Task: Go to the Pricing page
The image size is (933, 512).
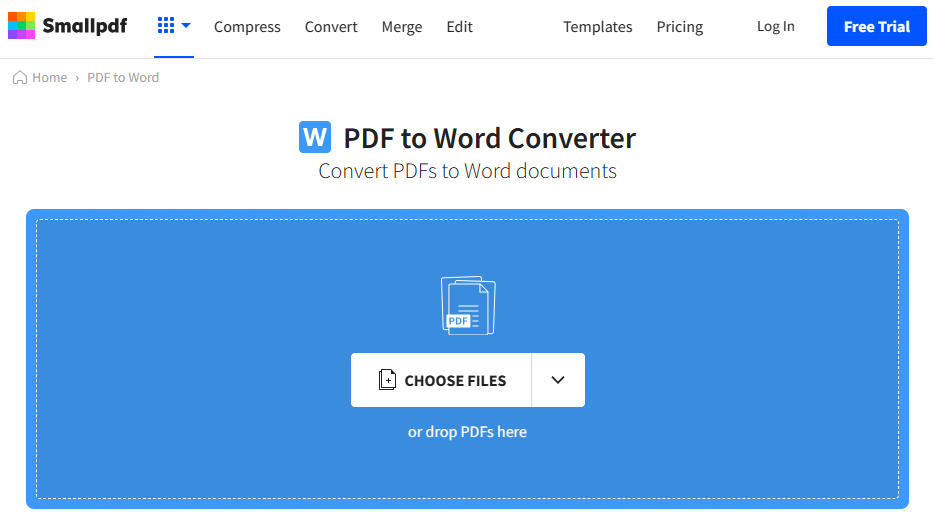Action: tap(680, 27)
